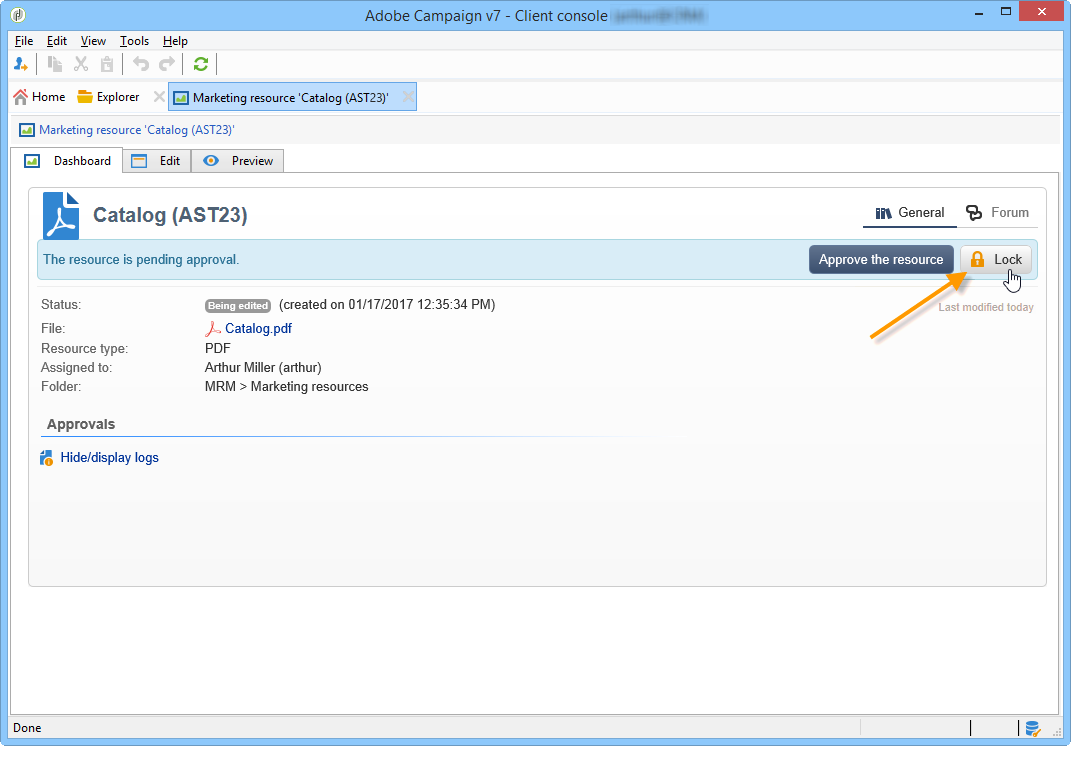The height and width of the screenshot is (773, 1089).
Task: Switch to the Preview tab
Action: pos(238,161)
